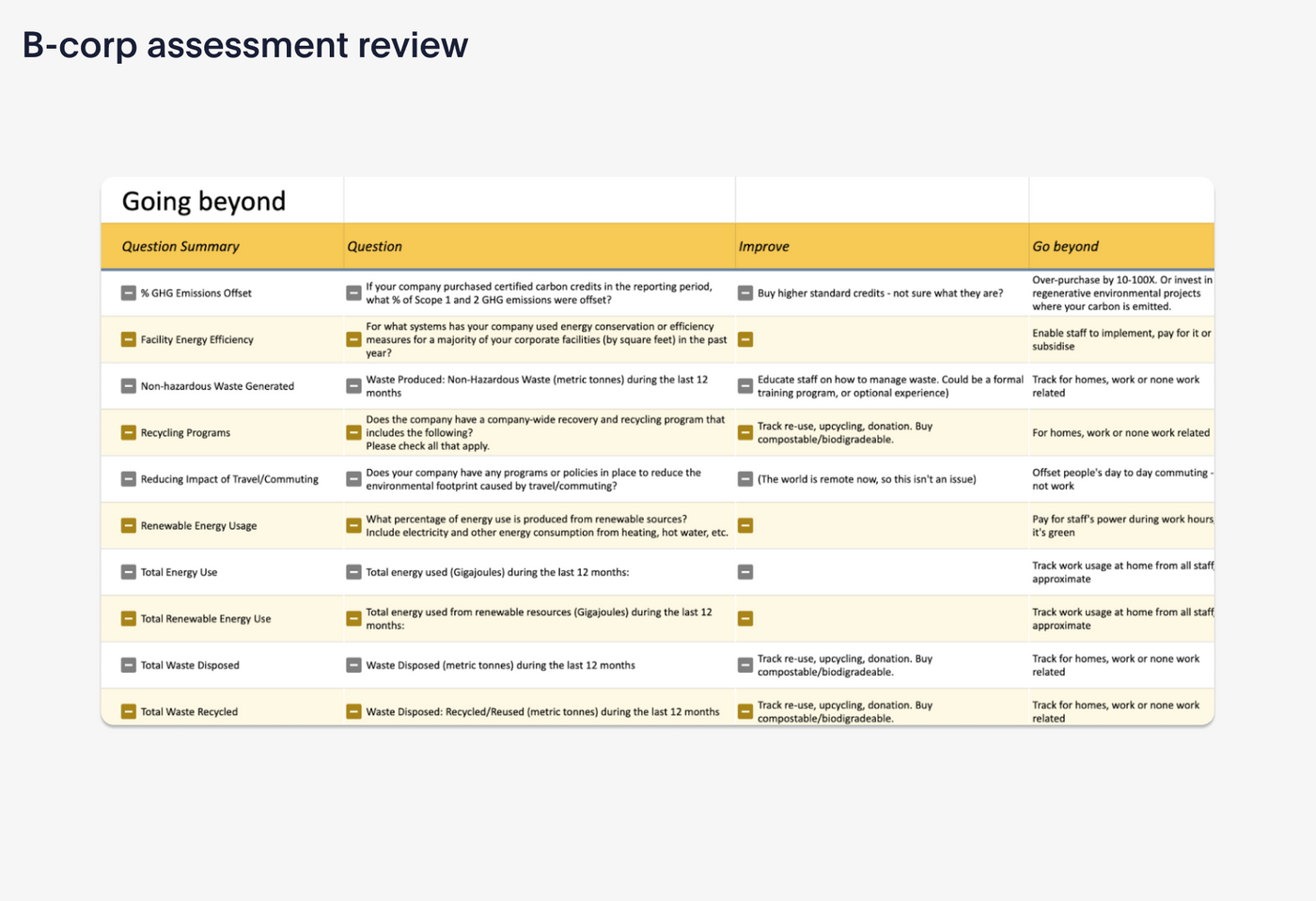Screen dimensions: 1316x901
Task: Toggle minus checkbox beside % GHG Emissions Offset
Action: coord(129,293)
